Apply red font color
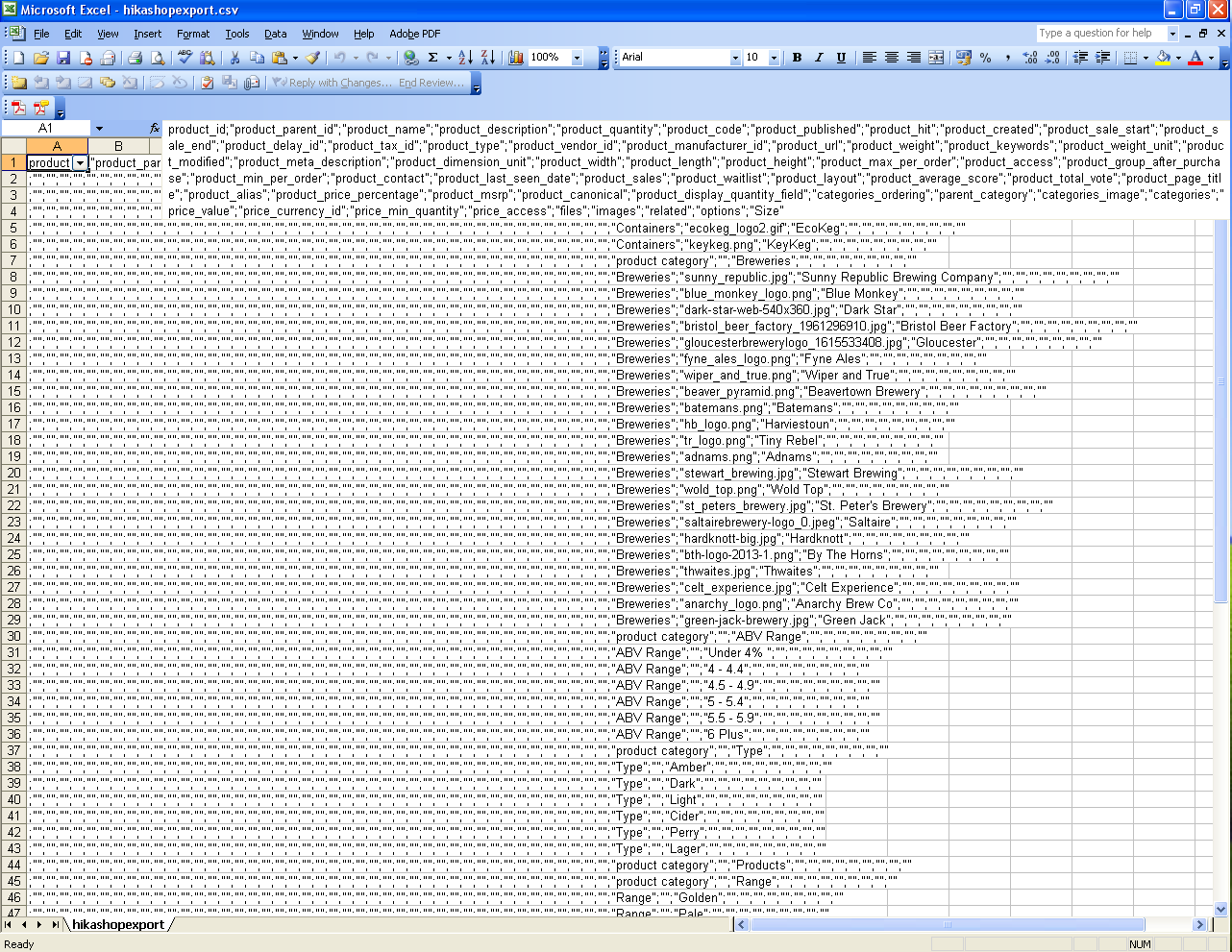1232x952 pixels. pos(1195,58)
